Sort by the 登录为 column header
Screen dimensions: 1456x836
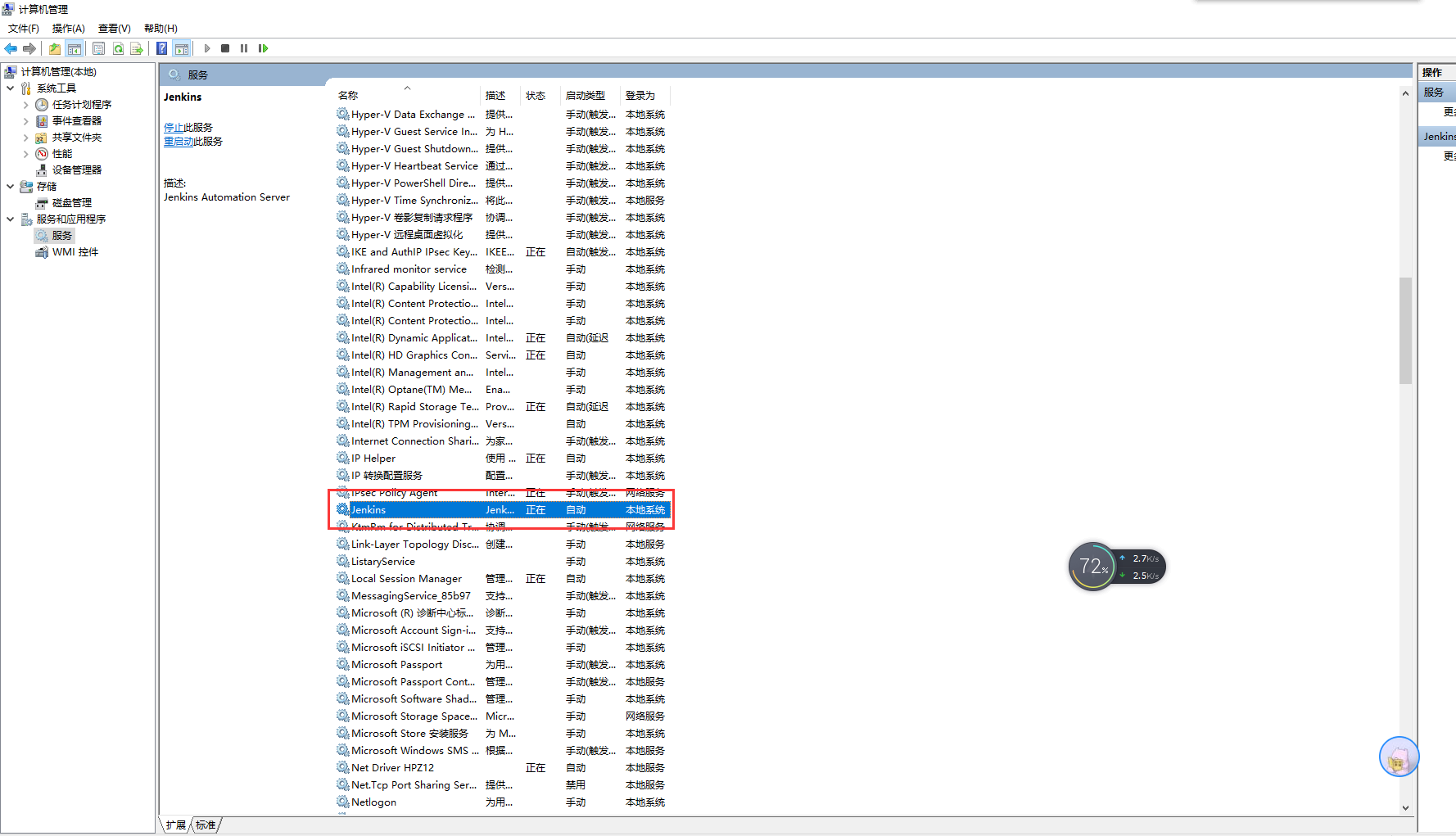pyautogui.click(x=645, y=96)
